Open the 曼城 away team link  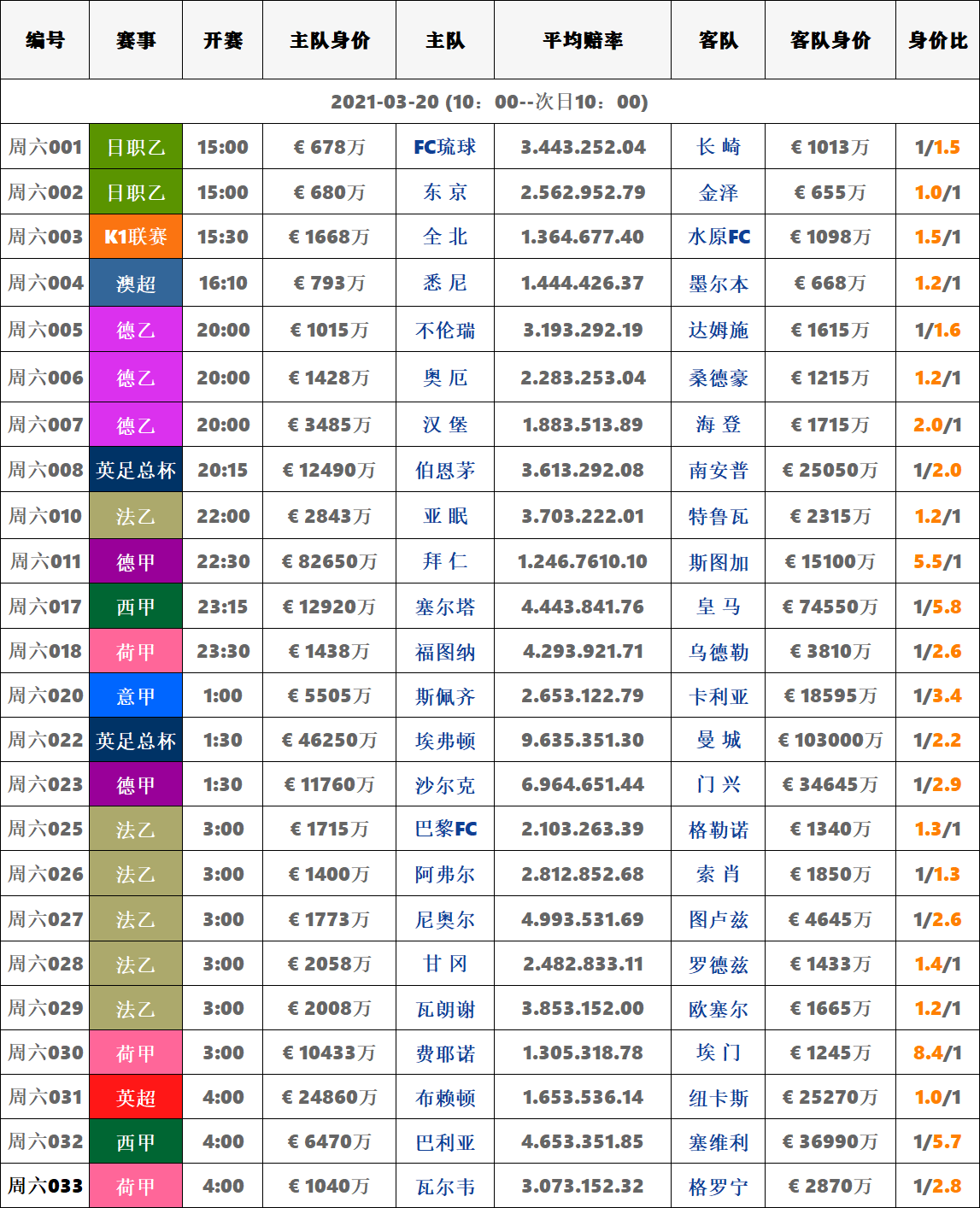pyautogui.click(x=719, y=740)
